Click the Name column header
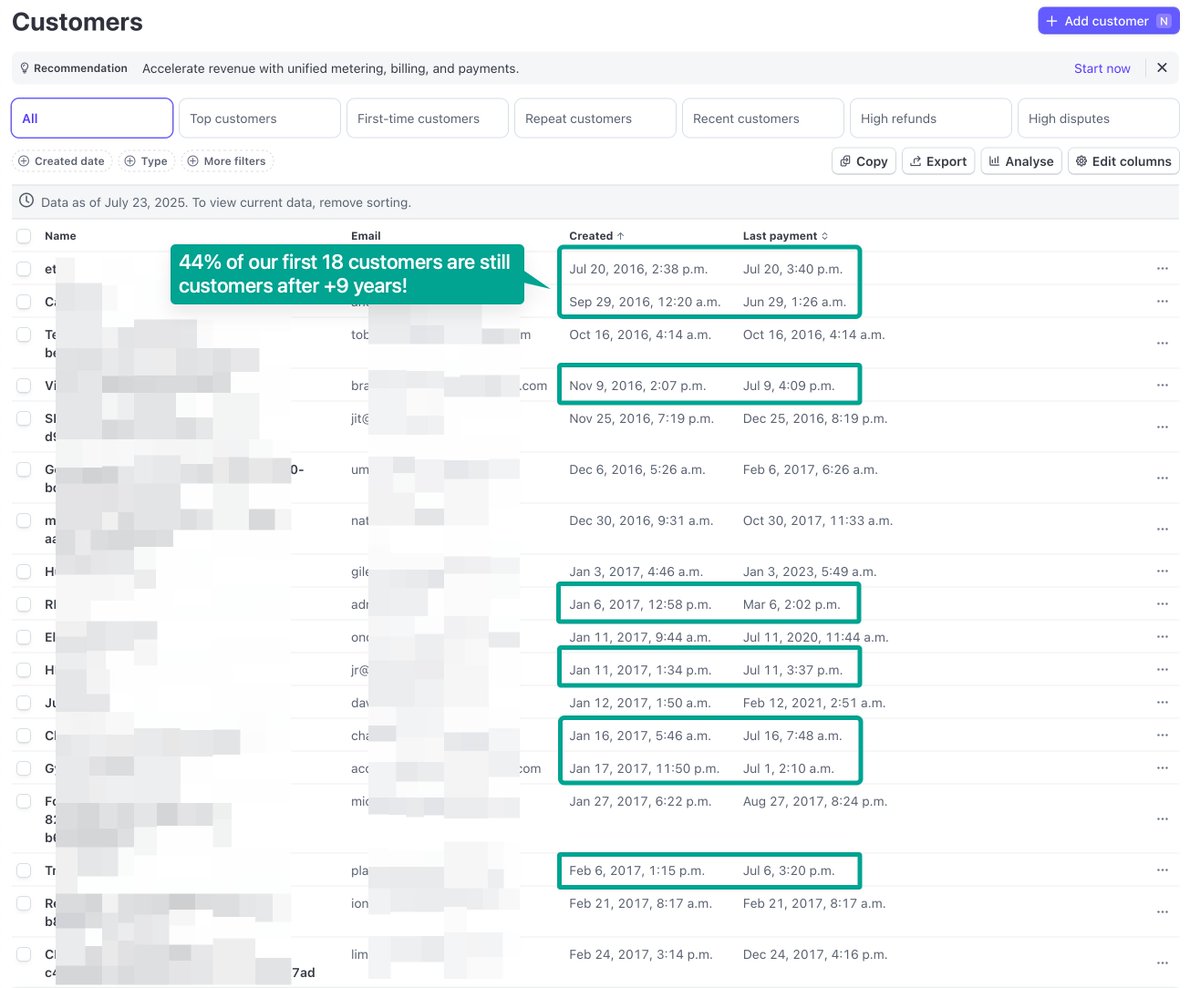 coord(60,236)
